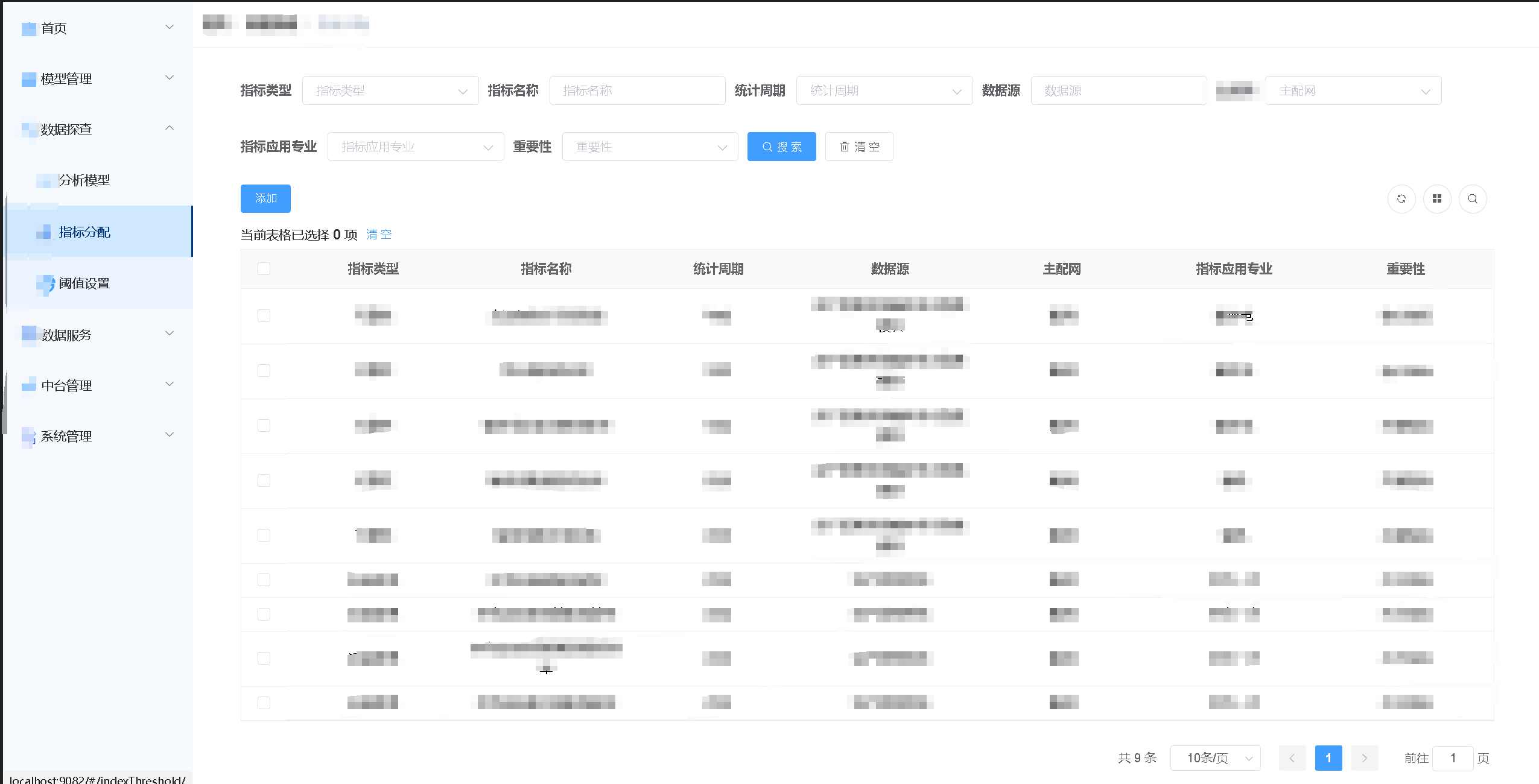The height and width of the screenshot is (784, 1539).
Task: Click the 前往 page number input
Action: (x=1453, y=758)
